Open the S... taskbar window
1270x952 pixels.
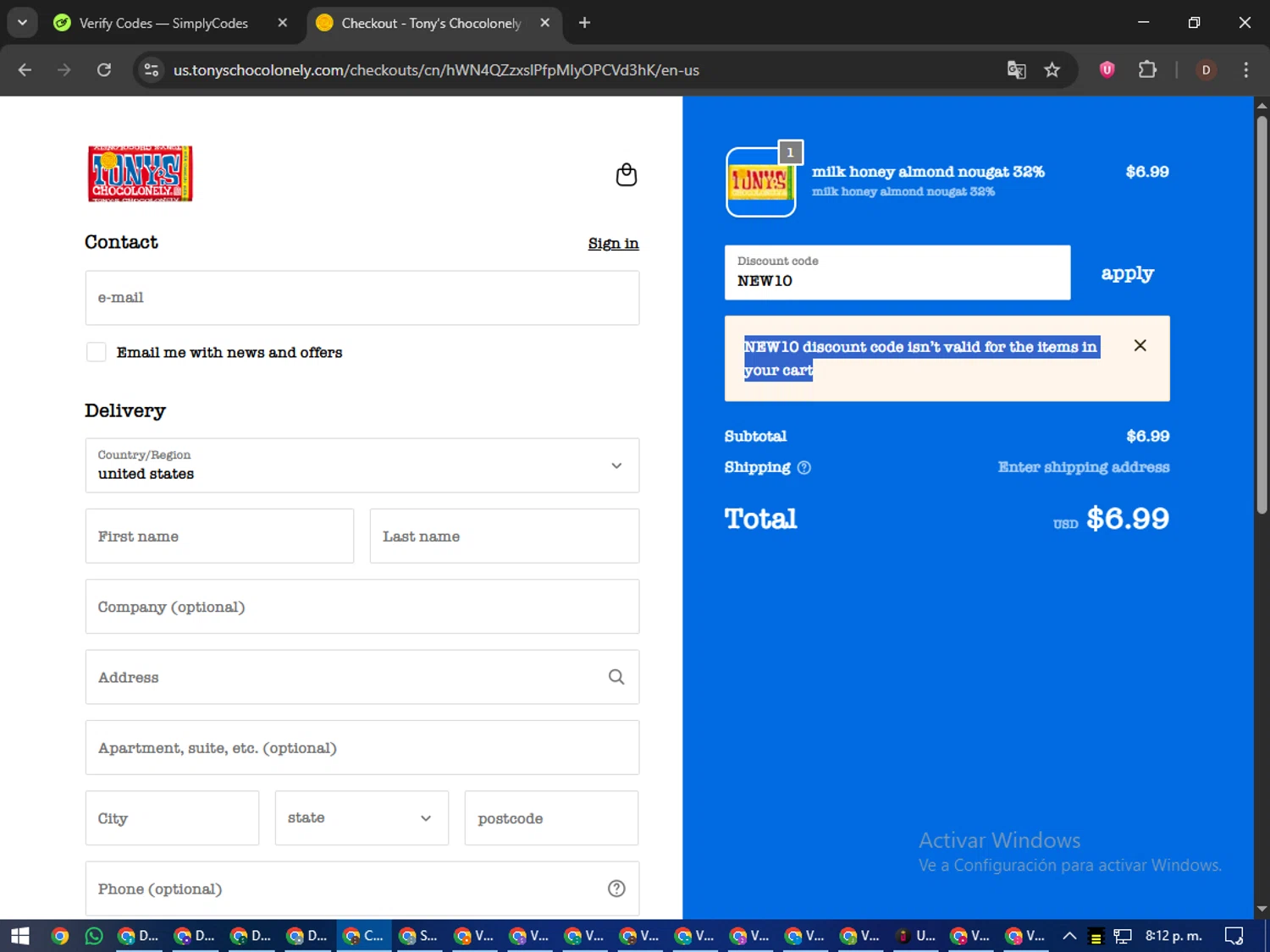(x=419, y=935)
